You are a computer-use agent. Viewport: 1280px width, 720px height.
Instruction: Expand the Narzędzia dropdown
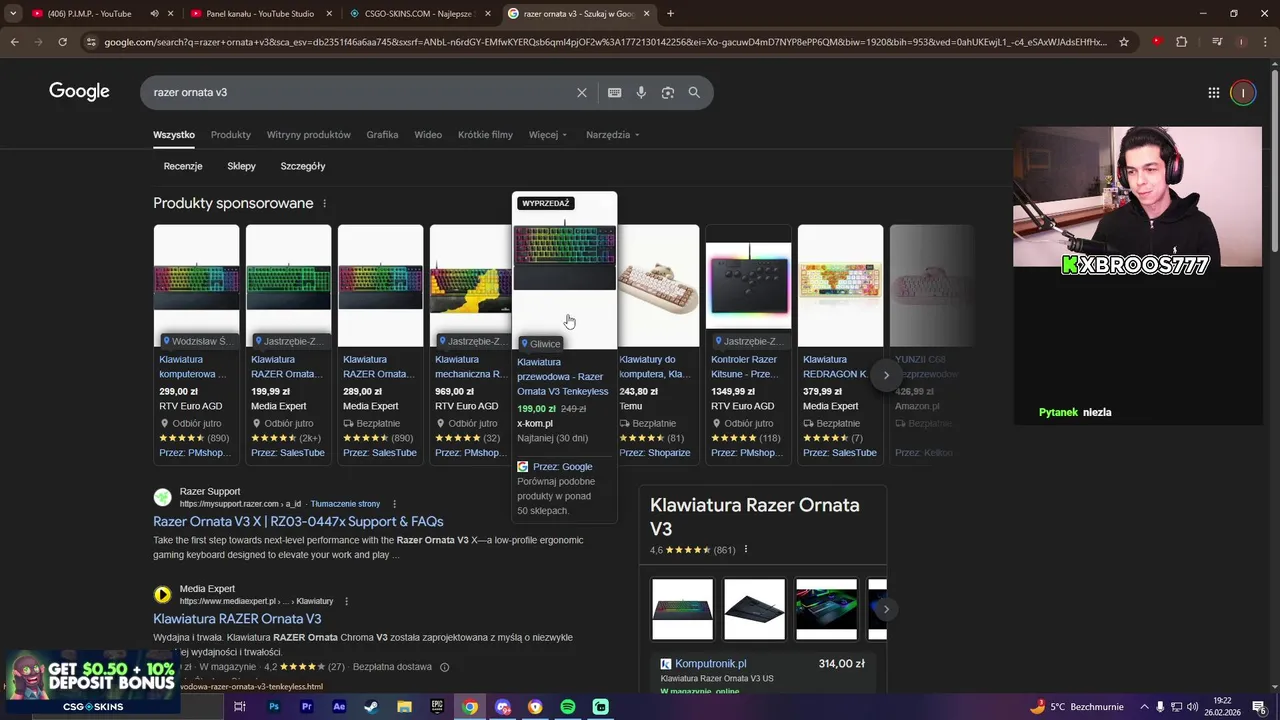coord(613,135)
